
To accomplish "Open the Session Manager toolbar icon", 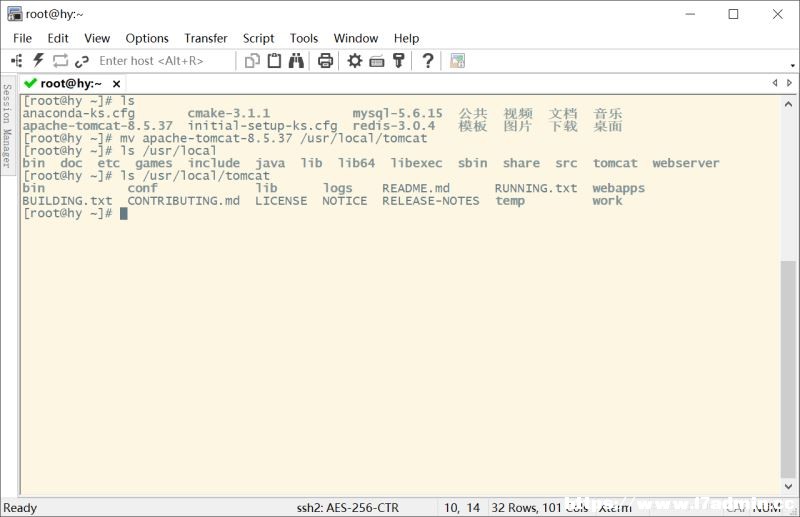I will [16, 61].
